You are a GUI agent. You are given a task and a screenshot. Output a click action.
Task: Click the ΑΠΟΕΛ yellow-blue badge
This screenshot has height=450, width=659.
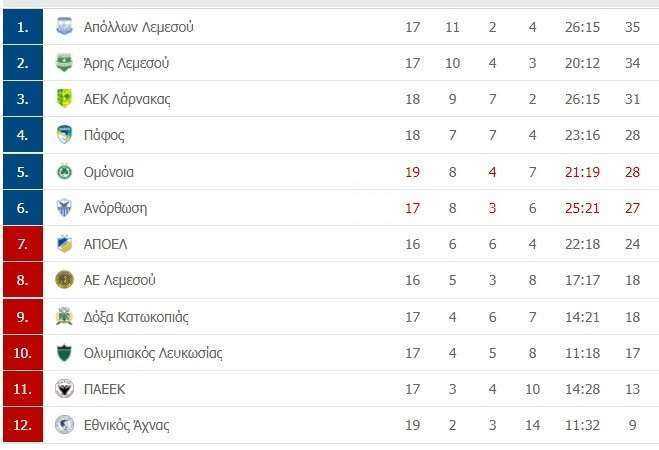point(64,244)
